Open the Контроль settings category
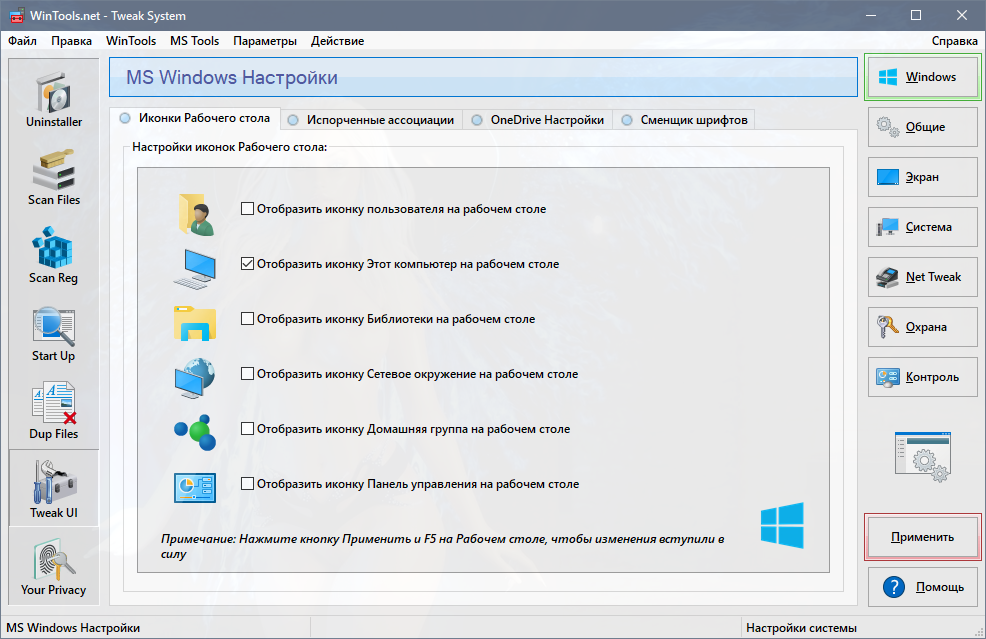Viewport: 986px width, 639px height. click(922, 377)
